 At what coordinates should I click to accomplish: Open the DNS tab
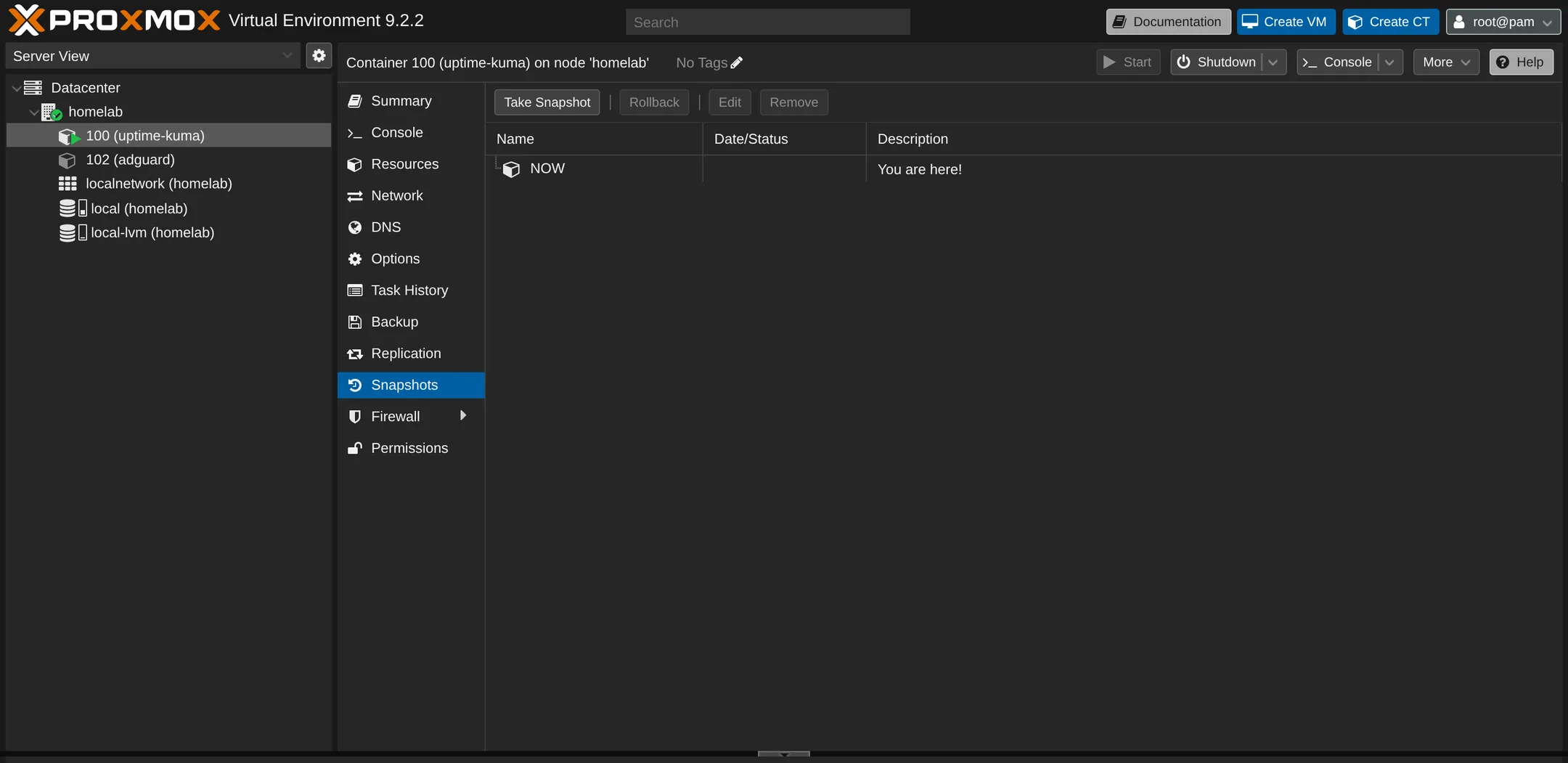pos(411,227)
